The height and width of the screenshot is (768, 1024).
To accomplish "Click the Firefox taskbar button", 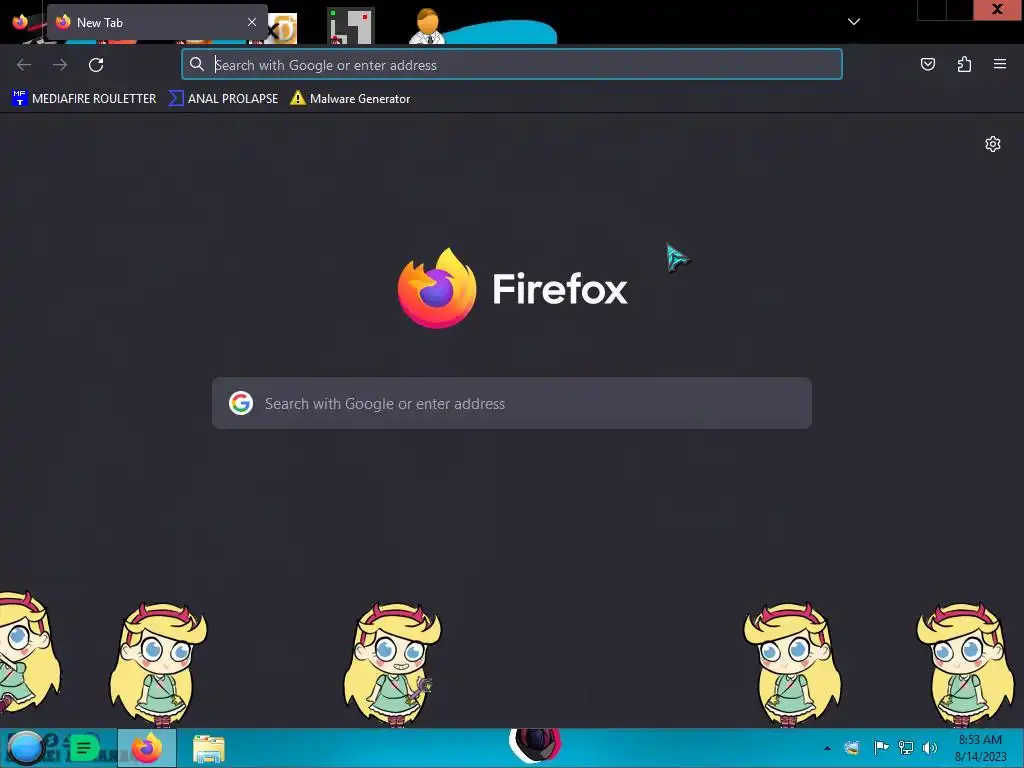I will coord(147,748).
